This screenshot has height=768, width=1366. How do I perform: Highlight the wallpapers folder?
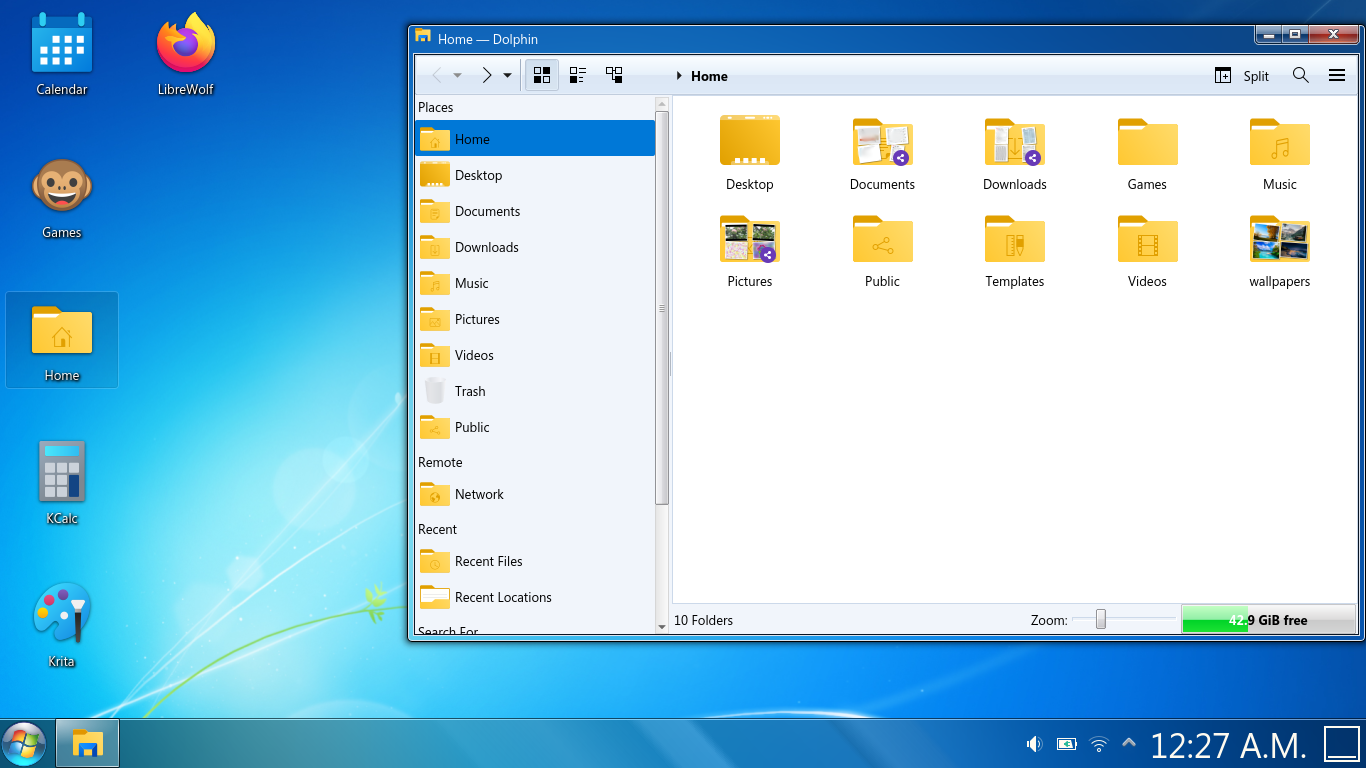1279,250
